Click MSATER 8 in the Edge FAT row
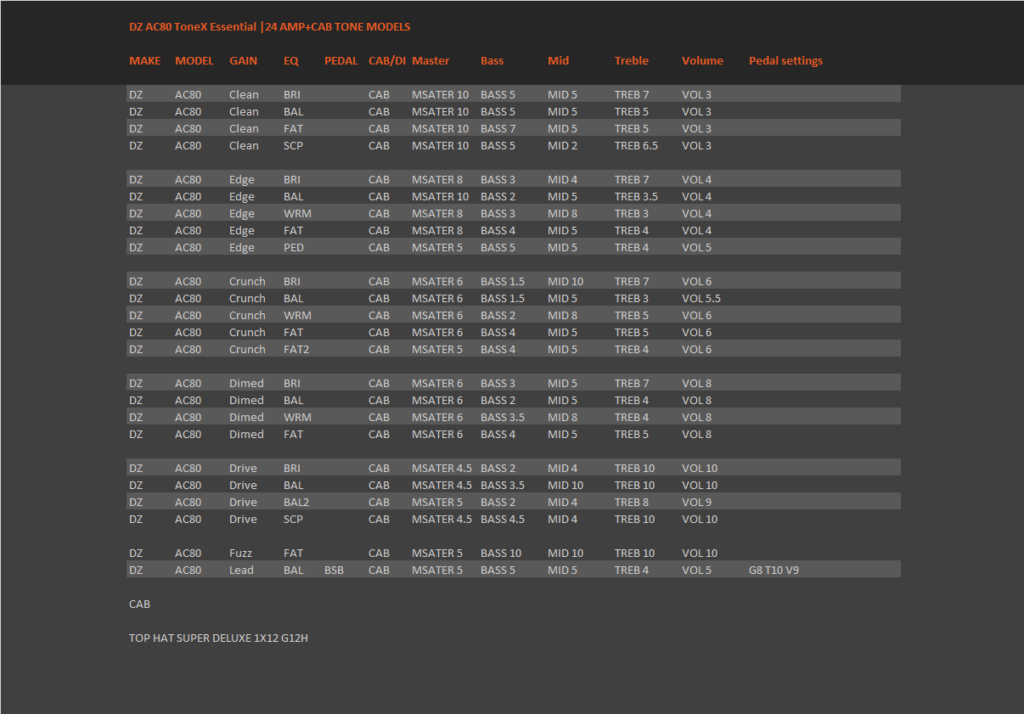The width and height of the screenshot is (1024, 714). 437,231
